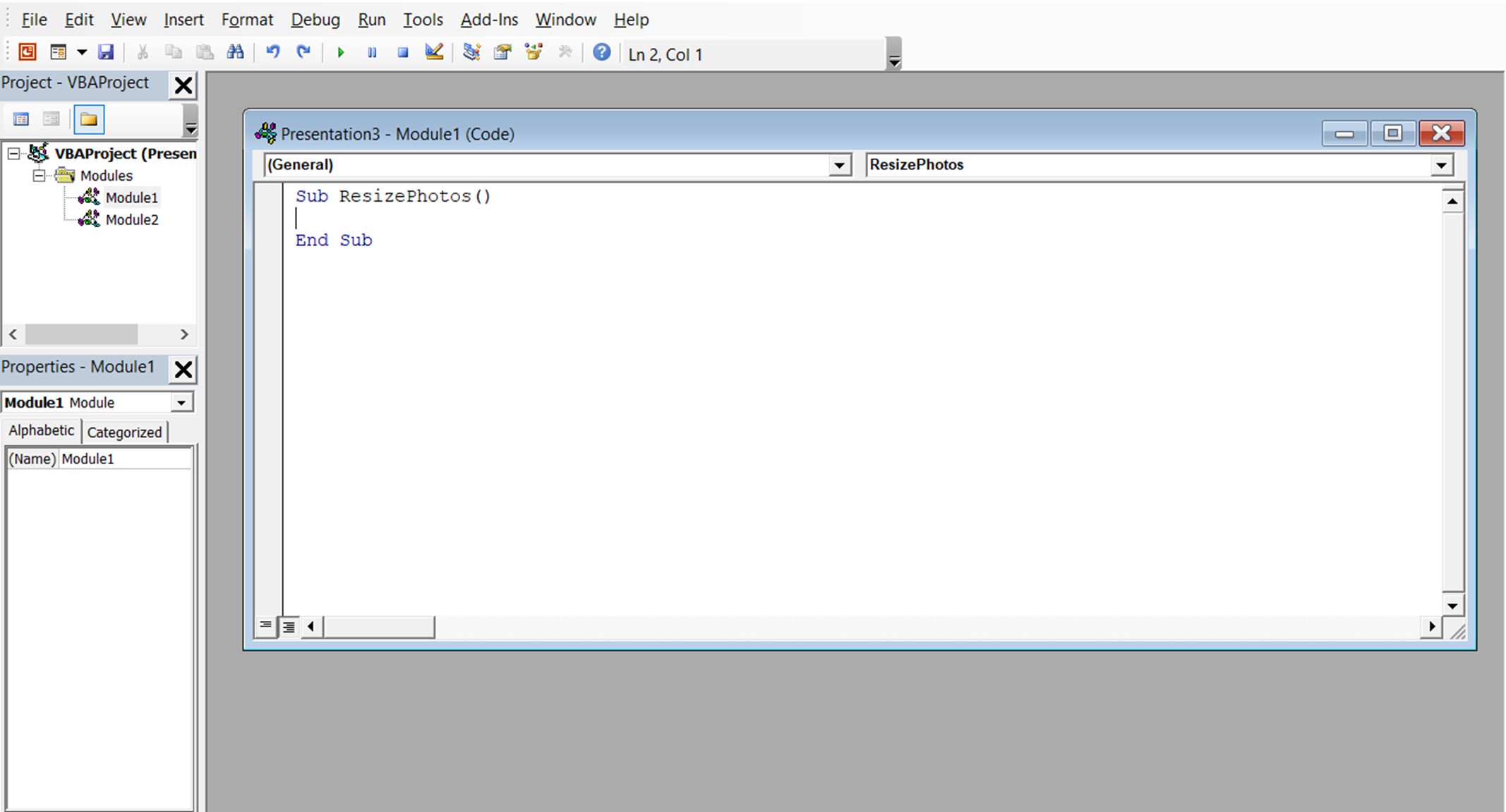Click the Find icon in toolbar
Image resolution: width=1506 pixels, height=812 pixels.
[237, 53]
